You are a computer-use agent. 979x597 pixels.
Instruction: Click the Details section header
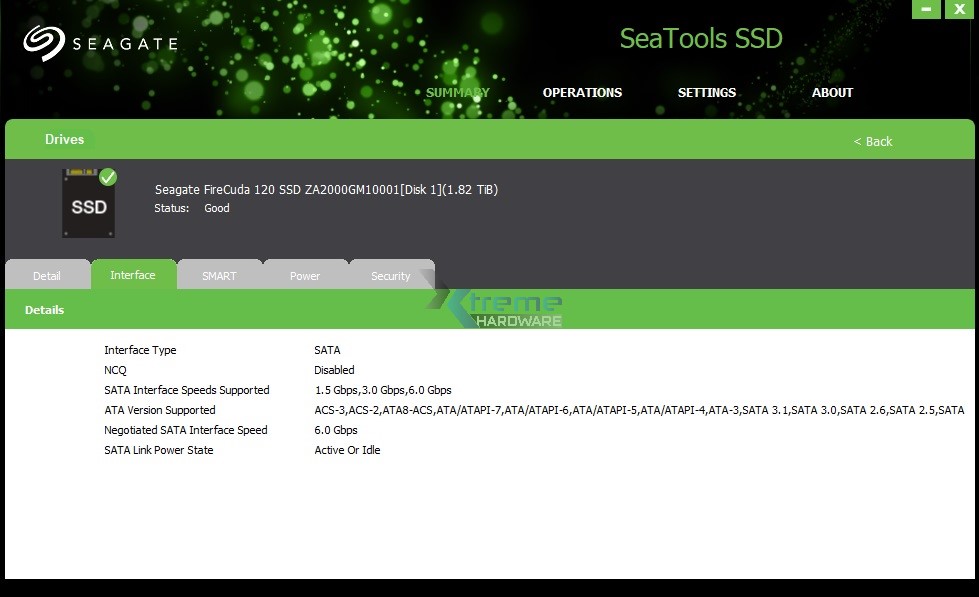coord(45,310)
